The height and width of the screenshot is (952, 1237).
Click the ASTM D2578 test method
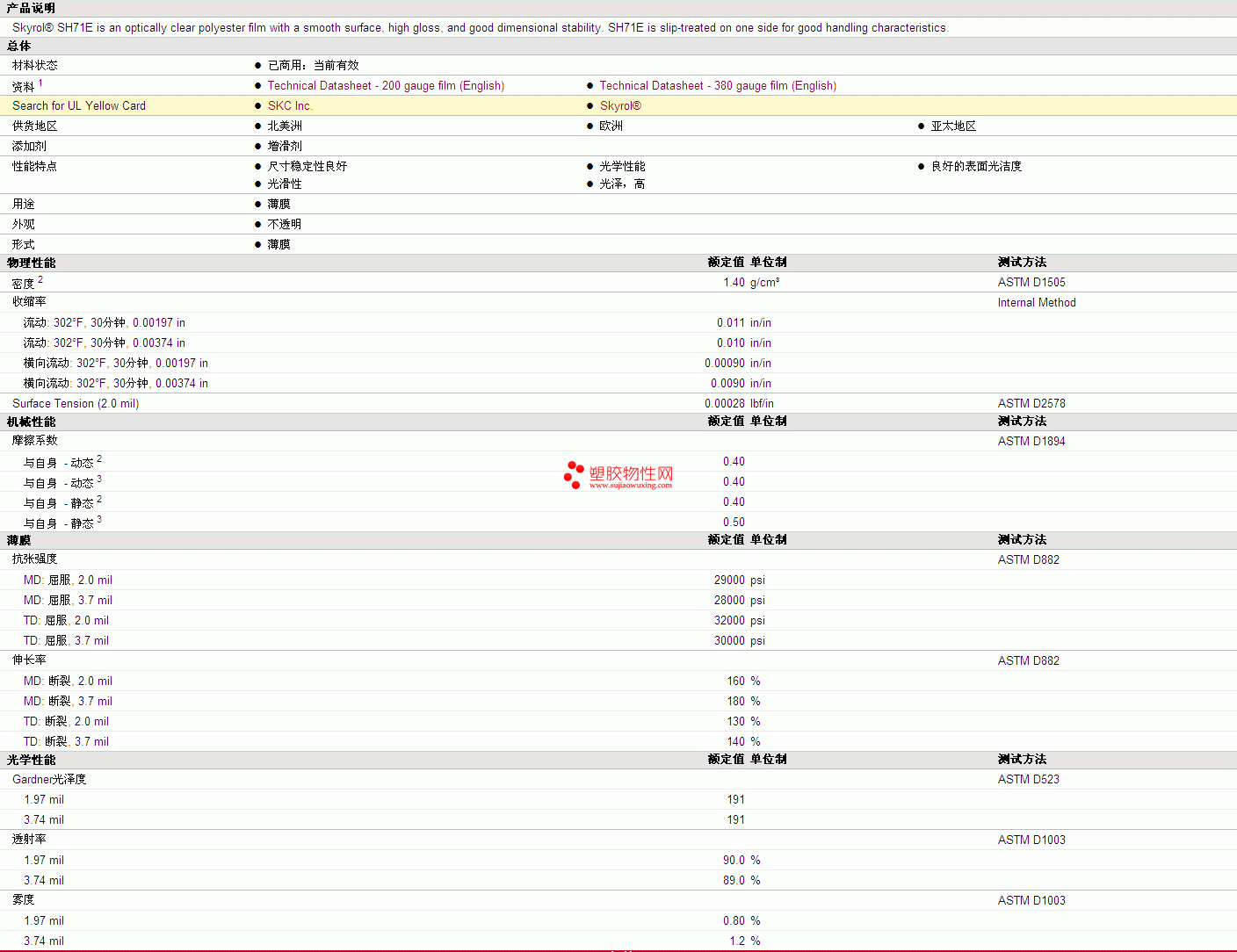(1031, 403)
